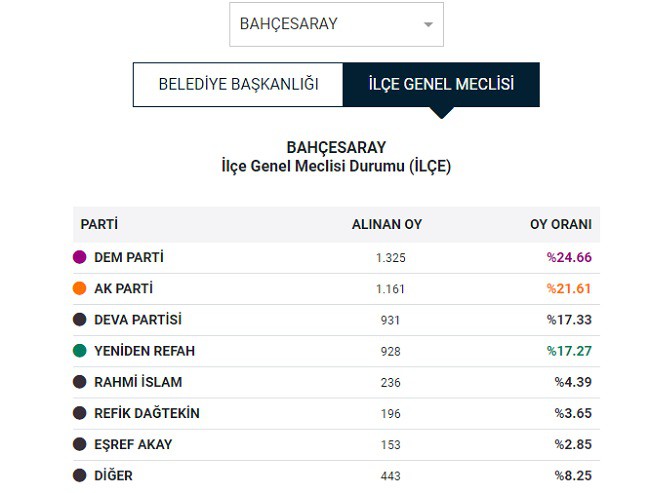Image resolution: width=650 pixels, height=493 pixels.
Task: Select the AK PARTİ party name
Action: click(124, 288)
